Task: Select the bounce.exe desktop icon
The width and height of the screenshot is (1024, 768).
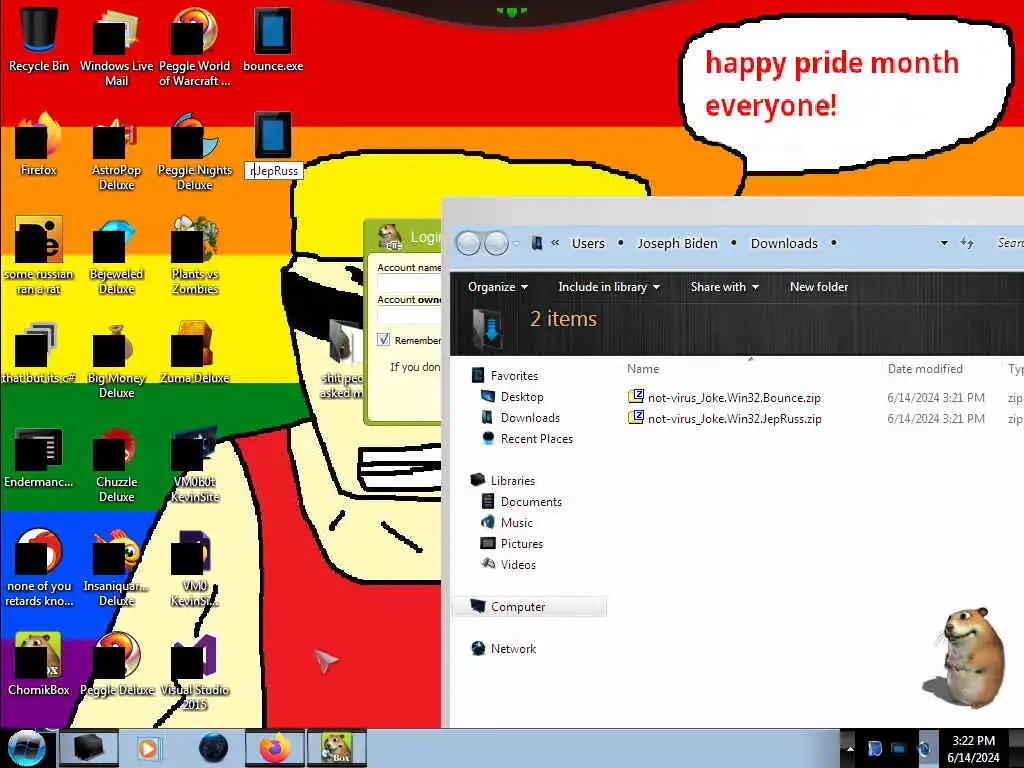Action: (272, 39)
